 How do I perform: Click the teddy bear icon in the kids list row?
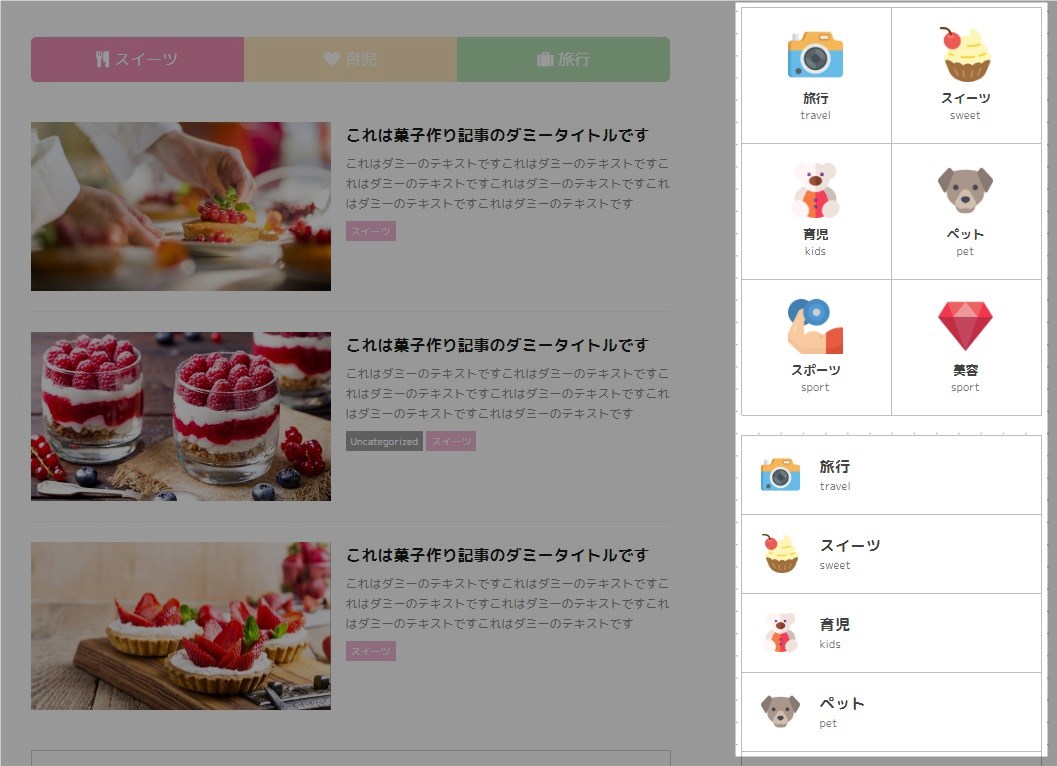(x=781, y=632)
